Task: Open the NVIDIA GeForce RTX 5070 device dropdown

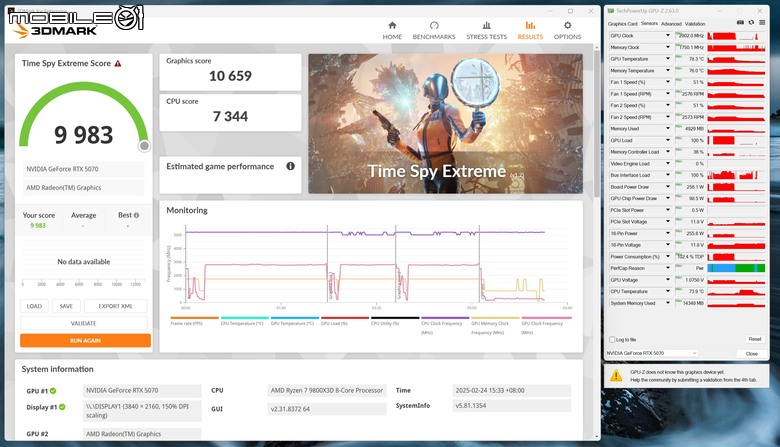Action: click(652, 353)
